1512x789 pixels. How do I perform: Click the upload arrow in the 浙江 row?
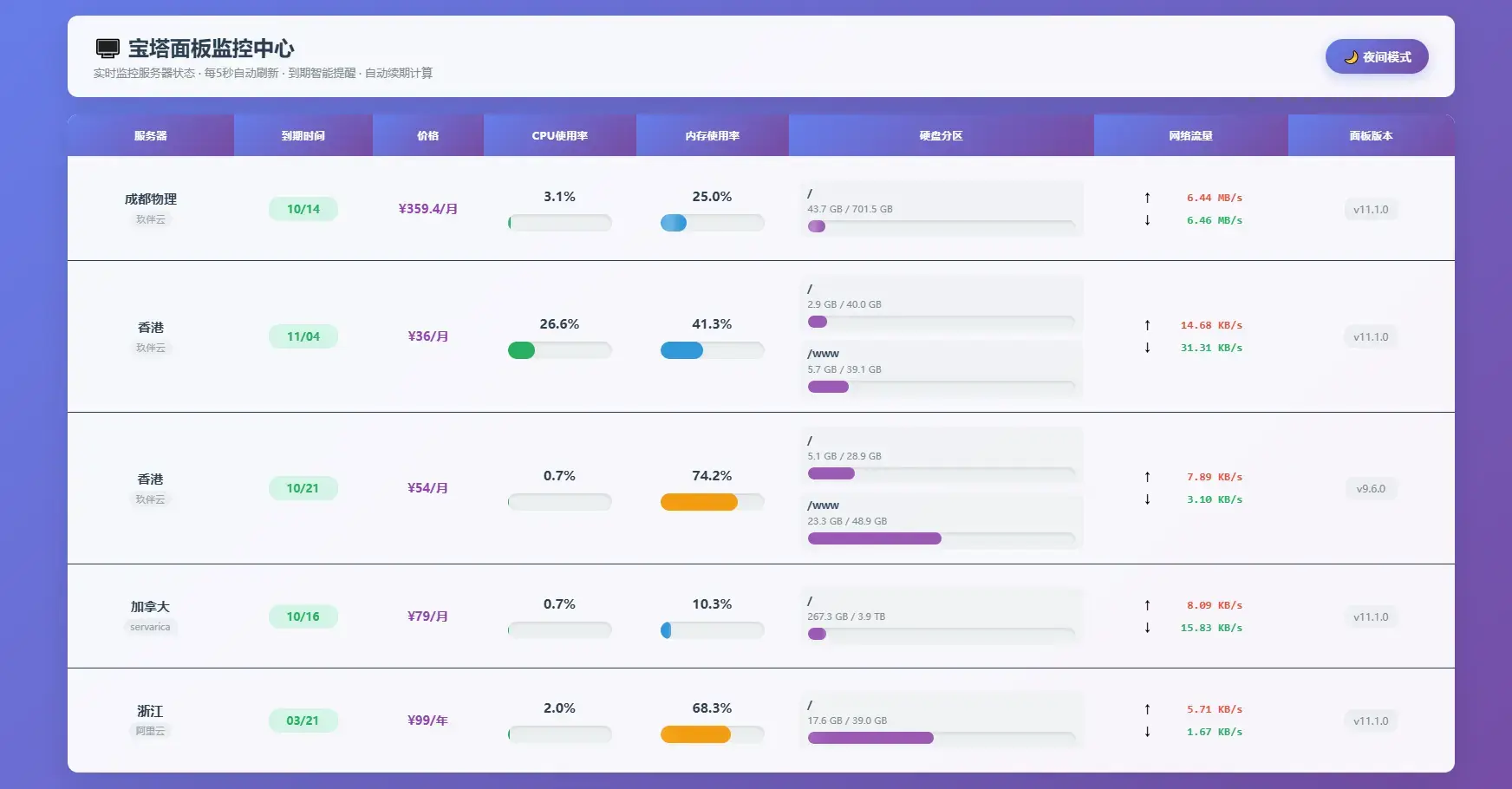coord(1147,709)
